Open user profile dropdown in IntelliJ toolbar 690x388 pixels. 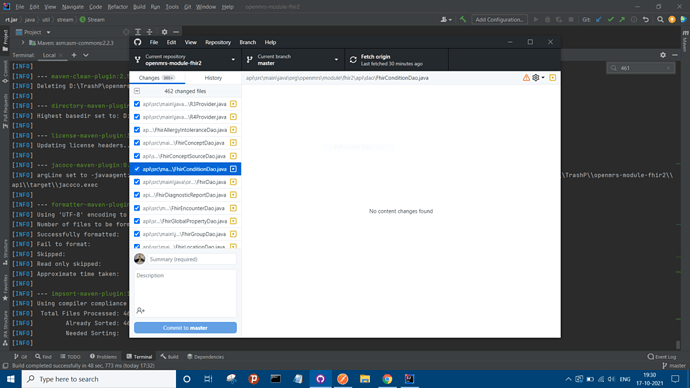(446, 19)
